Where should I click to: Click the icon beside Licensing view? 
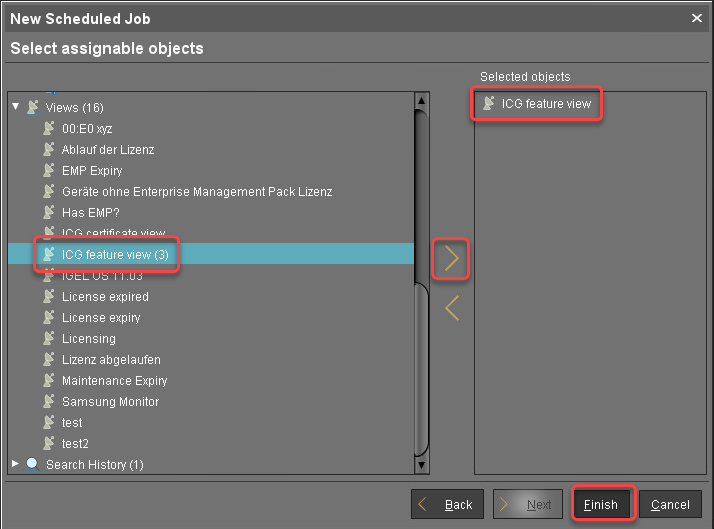[x=49, y=338]
